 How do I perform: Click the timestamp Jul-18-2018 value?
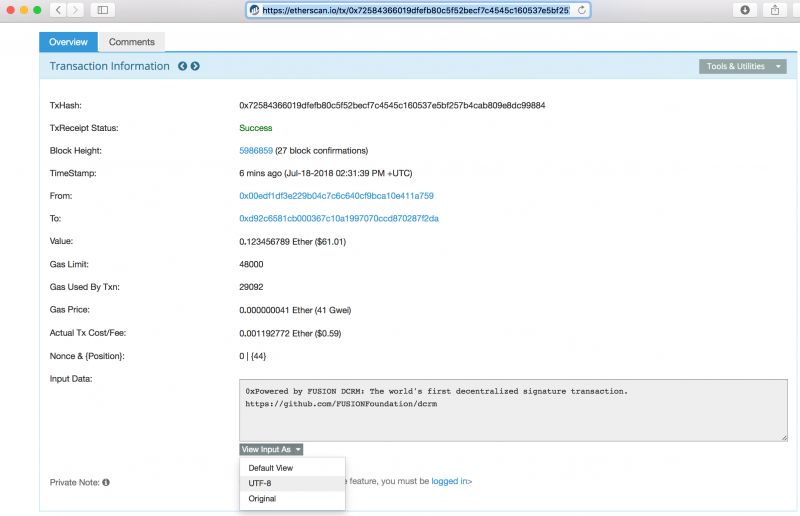(x=326, y=173)
